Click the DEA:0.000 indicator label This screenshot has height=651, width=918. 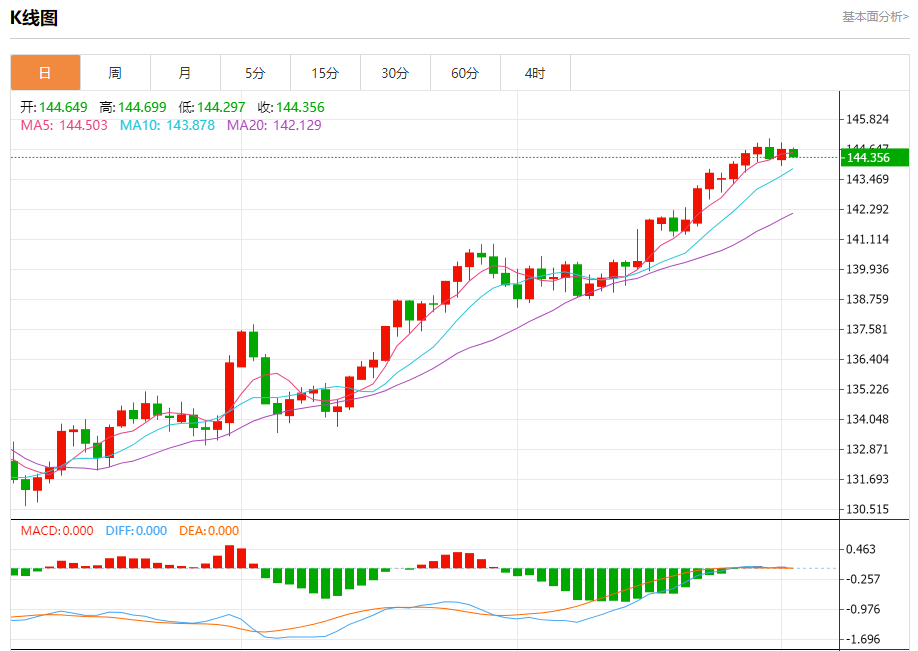point(209,531)
